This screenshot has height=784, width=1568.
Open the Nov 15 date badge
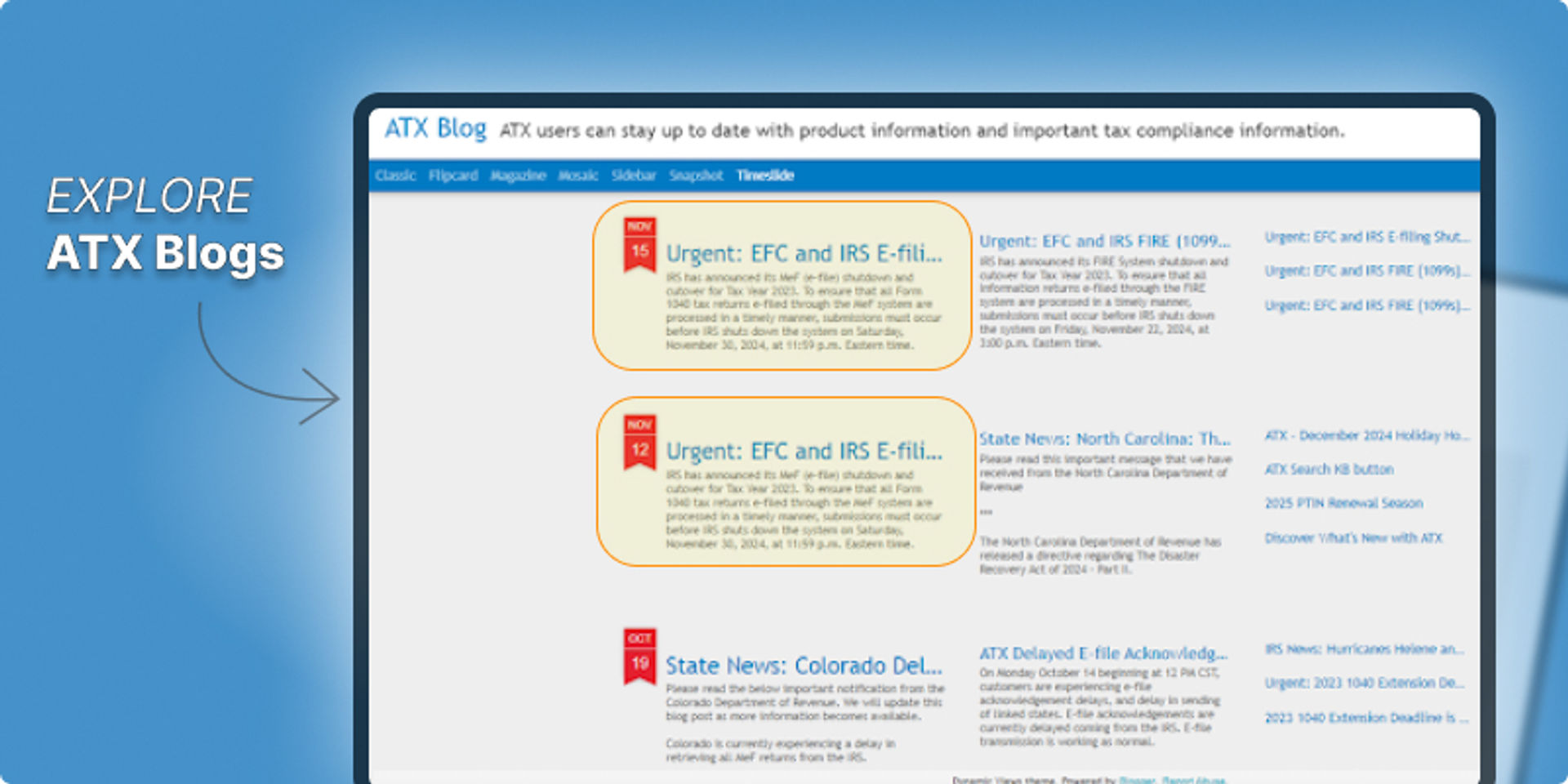tap(639, 244)
